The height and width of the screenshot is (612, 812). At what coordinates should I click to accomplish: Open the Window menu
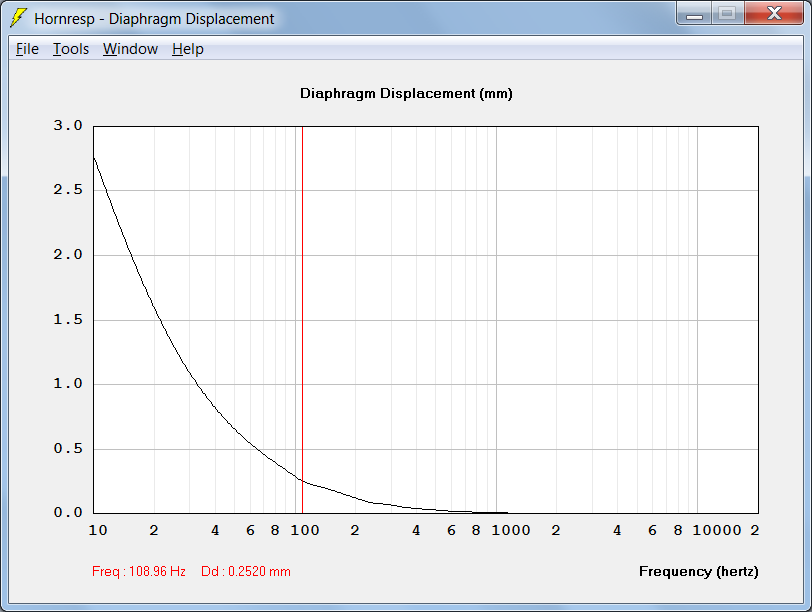tap(130, 49)
